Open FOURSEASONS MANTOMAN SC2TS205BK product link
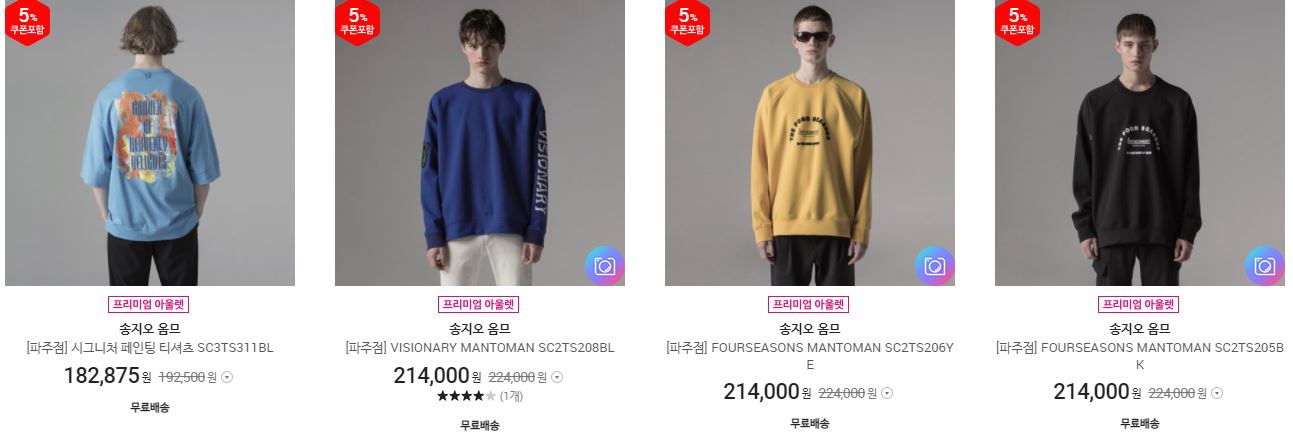The height and width of the screenshot is (447, 1293). tap(1140, 356)
